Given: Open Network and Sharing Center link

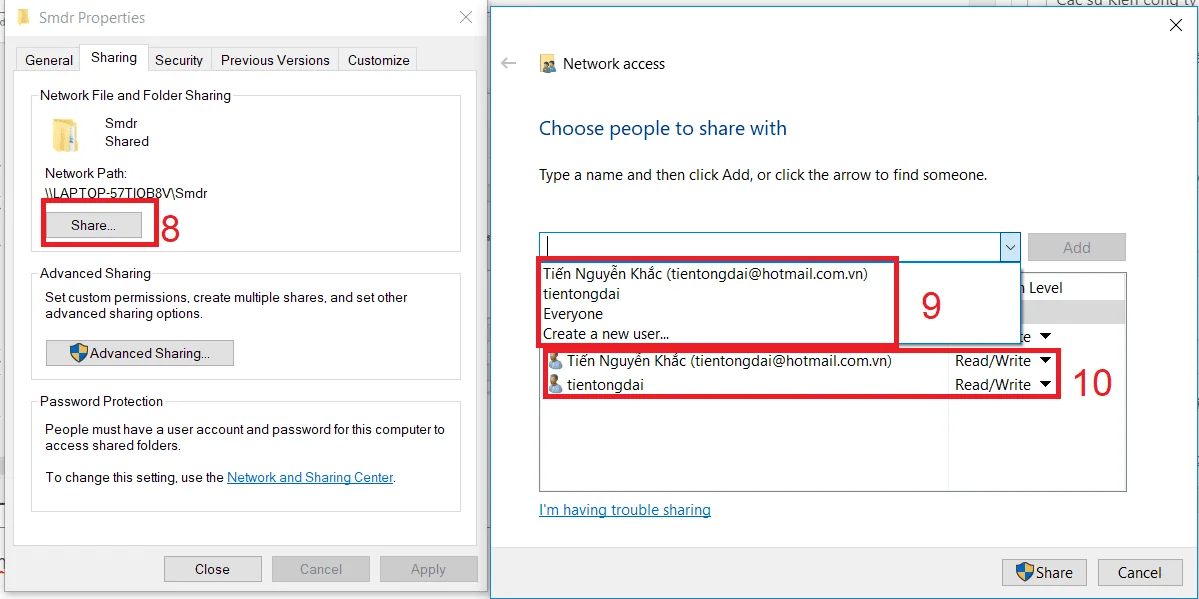Looking at the screenshot, I should (x=310, y=477).
